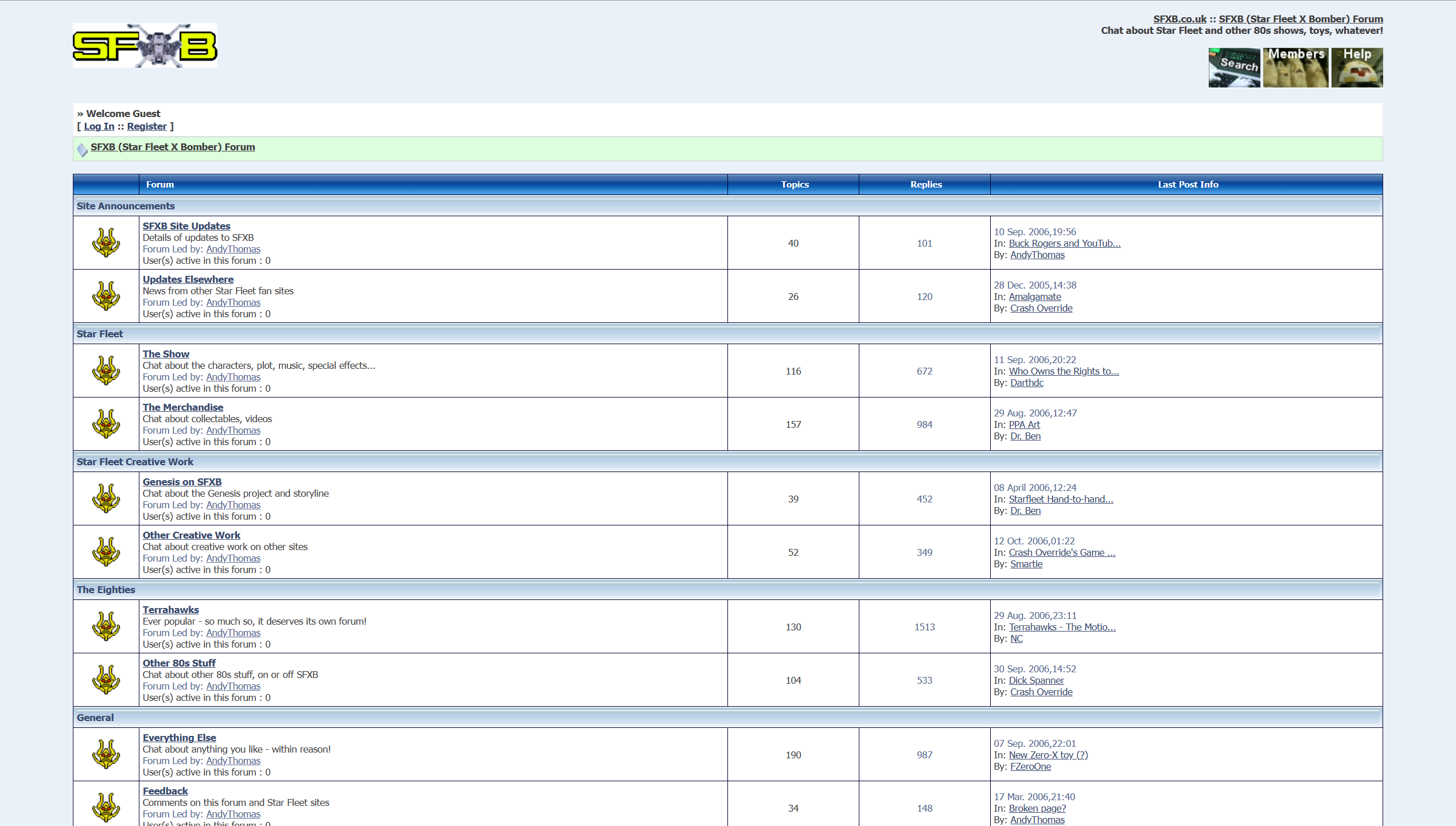Screen dimensions: 1456x826
Task: Click the status icon beside Feedback
Action: [x=106, y=808]
